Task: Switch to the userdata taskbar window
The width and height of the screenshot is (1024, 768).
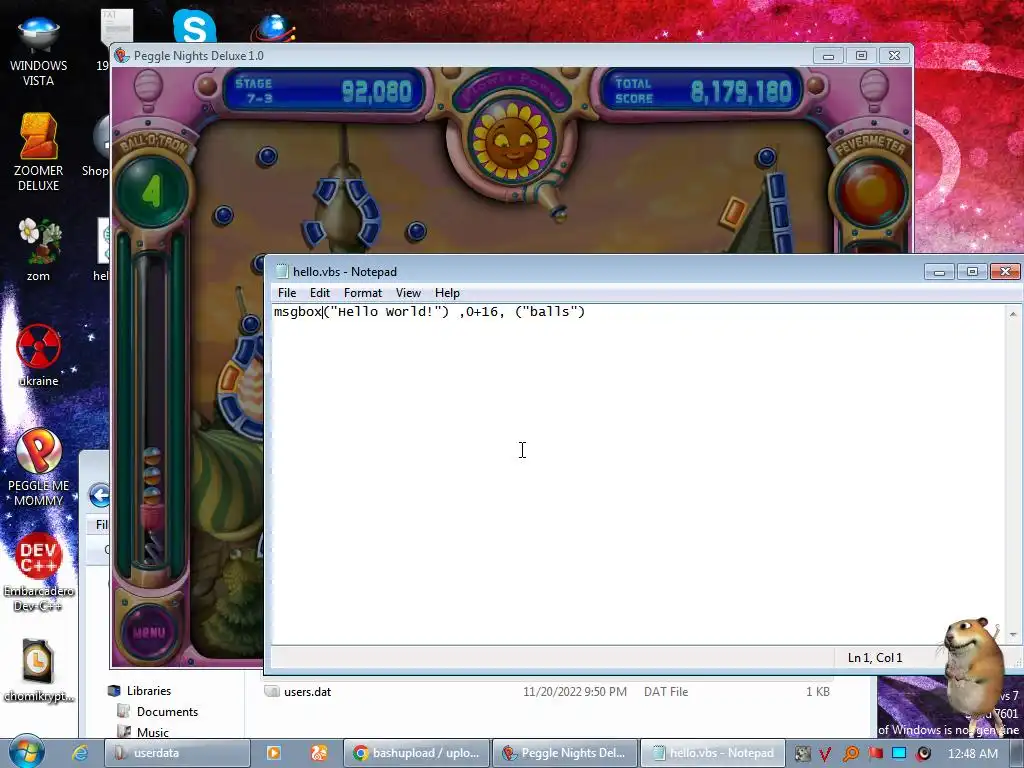Action: [178, 753]
